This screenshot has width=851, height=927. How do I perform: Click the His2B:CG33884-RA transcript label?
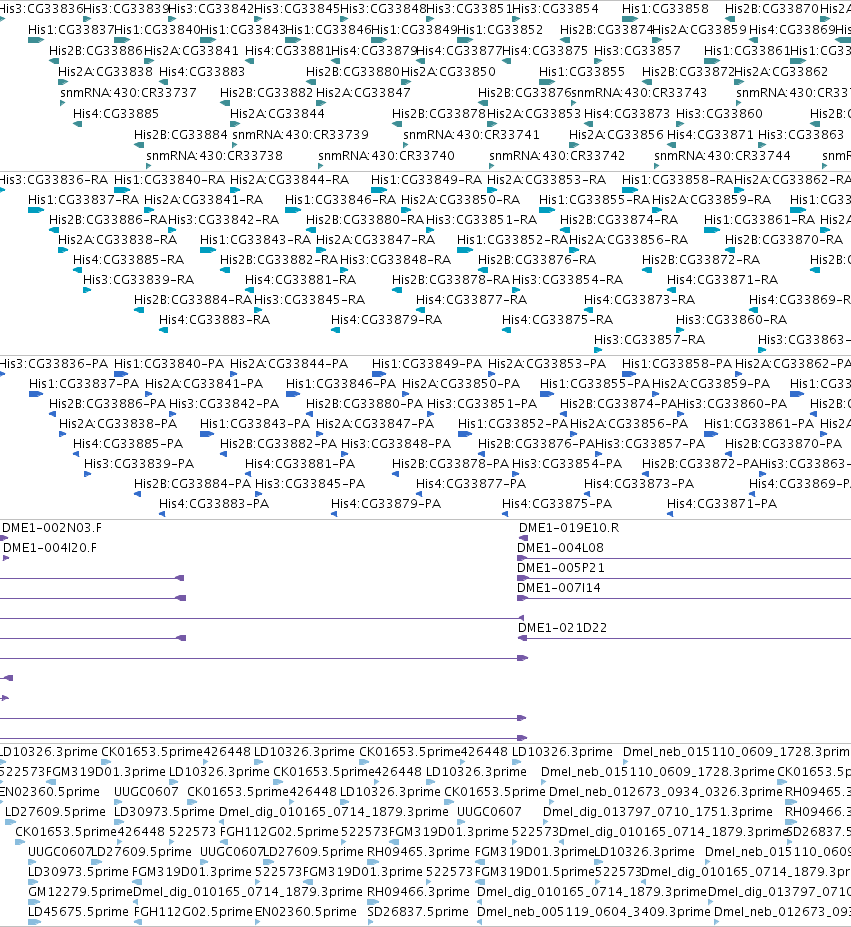point(193,300)
